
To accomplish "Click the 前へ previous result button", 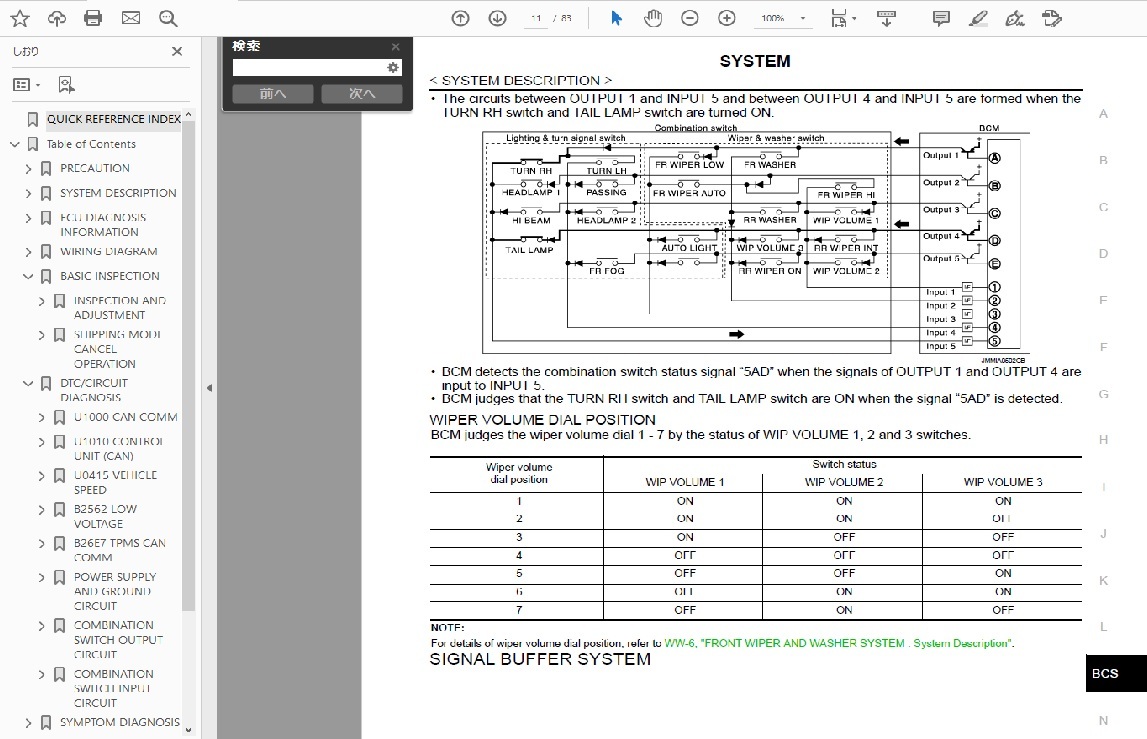I will click(273, 94).
